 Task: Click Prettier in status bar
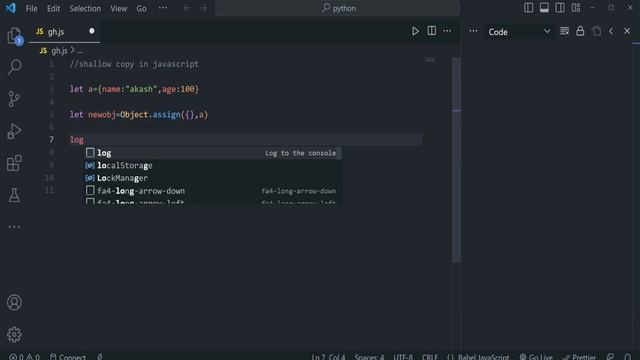click(579, 356)
